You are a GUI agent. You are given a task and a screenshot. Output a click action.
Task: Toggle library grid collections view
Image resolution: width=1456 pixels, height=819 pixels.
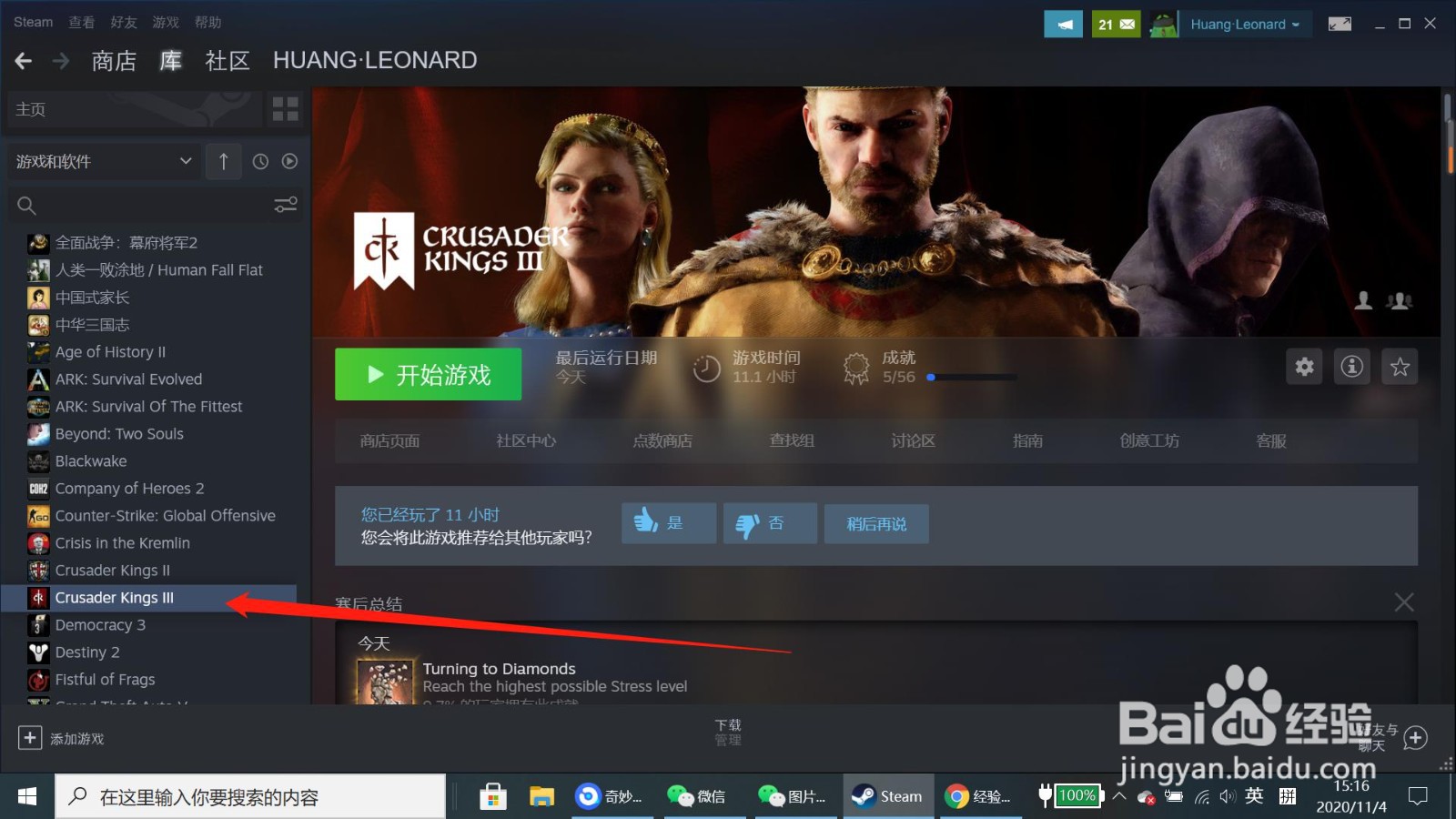[286, 109]
